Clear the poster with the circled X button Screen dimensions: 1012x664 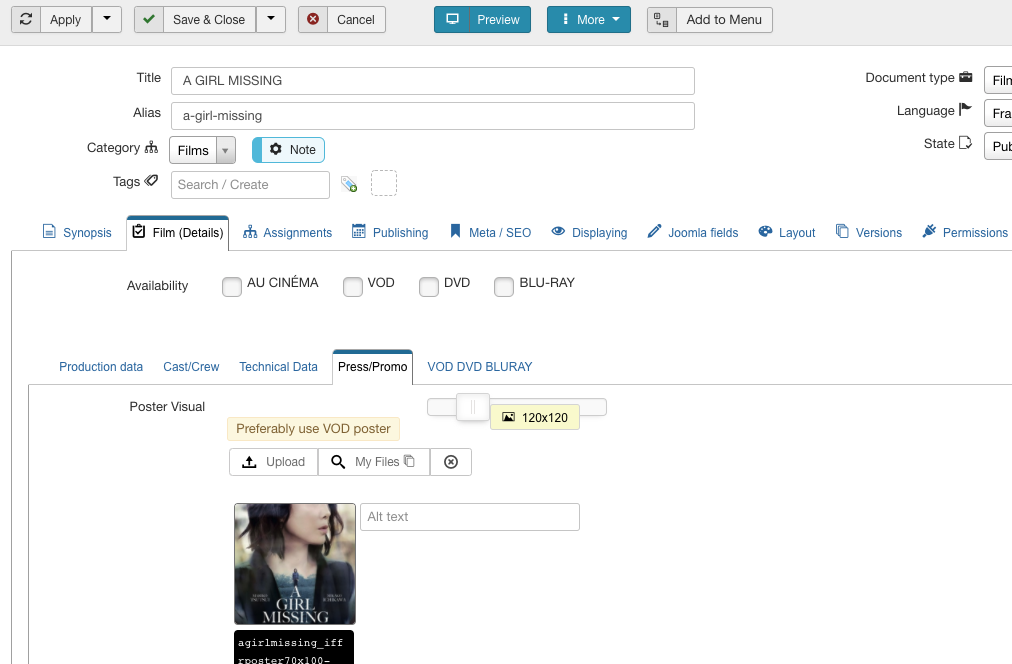pos(451,462)
